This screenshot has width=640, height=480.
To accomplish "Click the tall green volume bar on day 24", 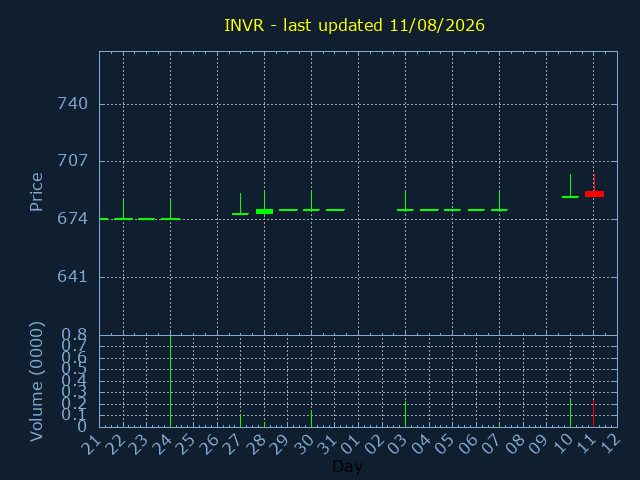I will click(171, 381).
